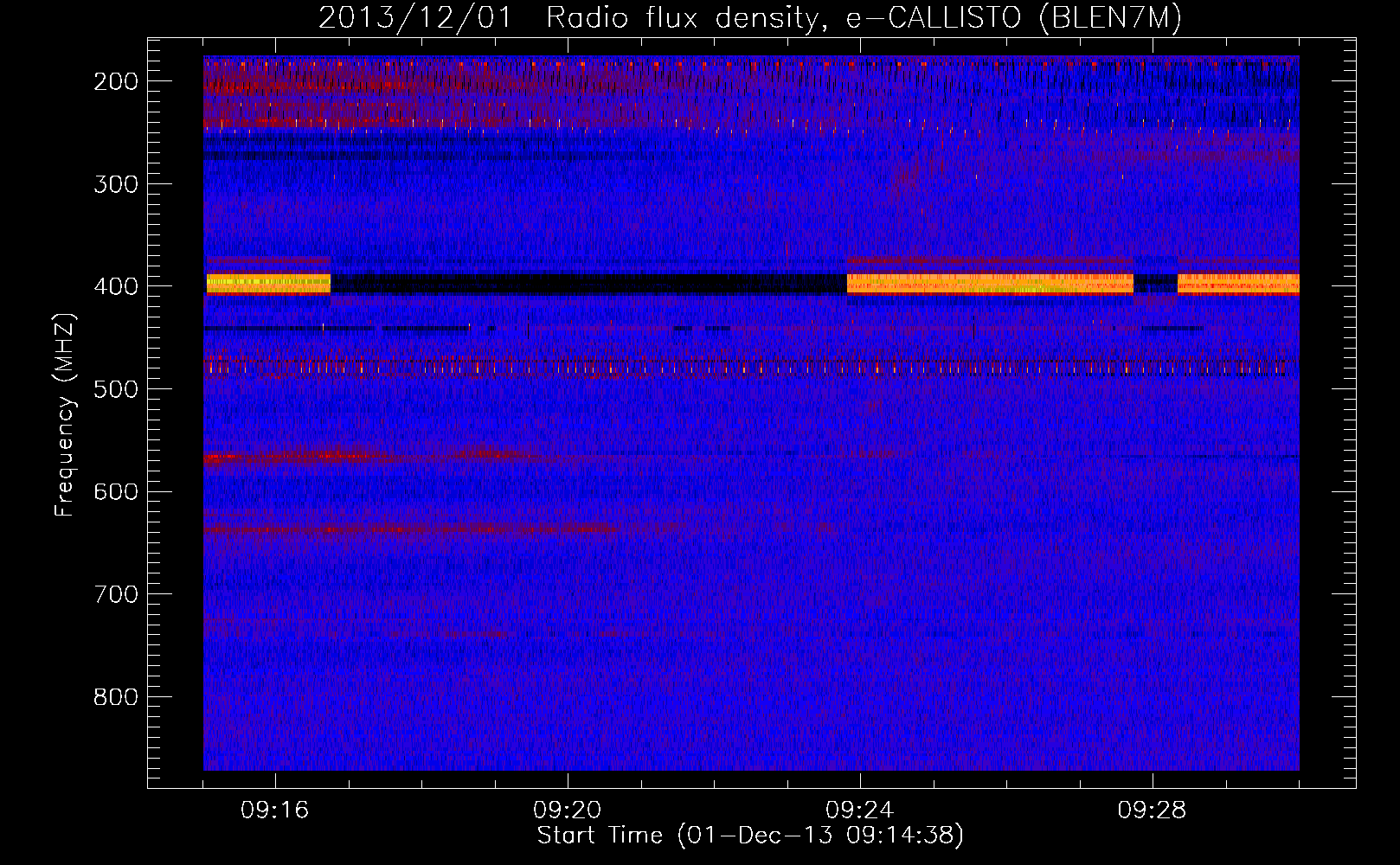Image resolution: width=1400 pixels, height=865 pixels.
Task: Click the 300 frequency tick label
Action: pyautogui.click(x=115, y=184)
